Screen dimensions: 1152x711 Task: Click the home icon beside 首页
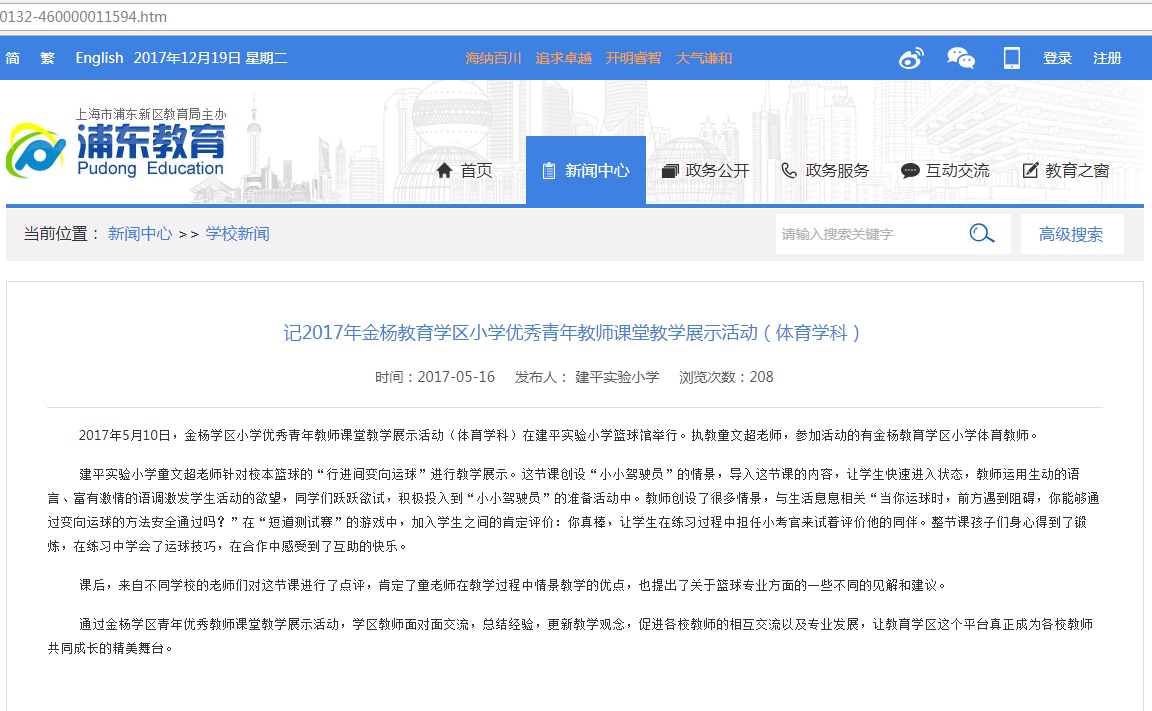click(444, 170)
